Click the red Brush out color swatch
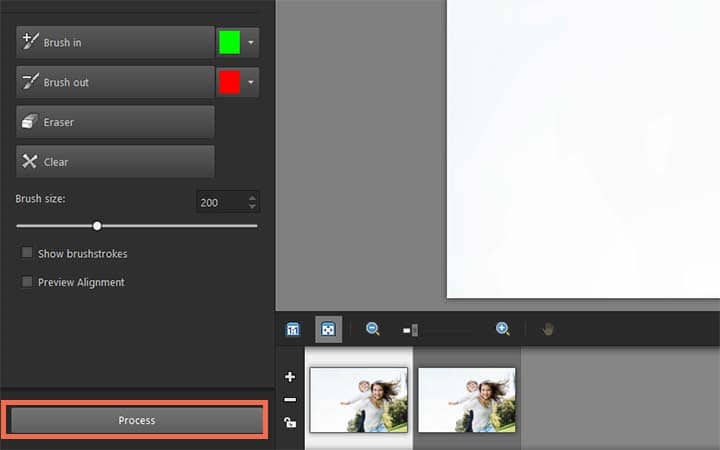 229,82
